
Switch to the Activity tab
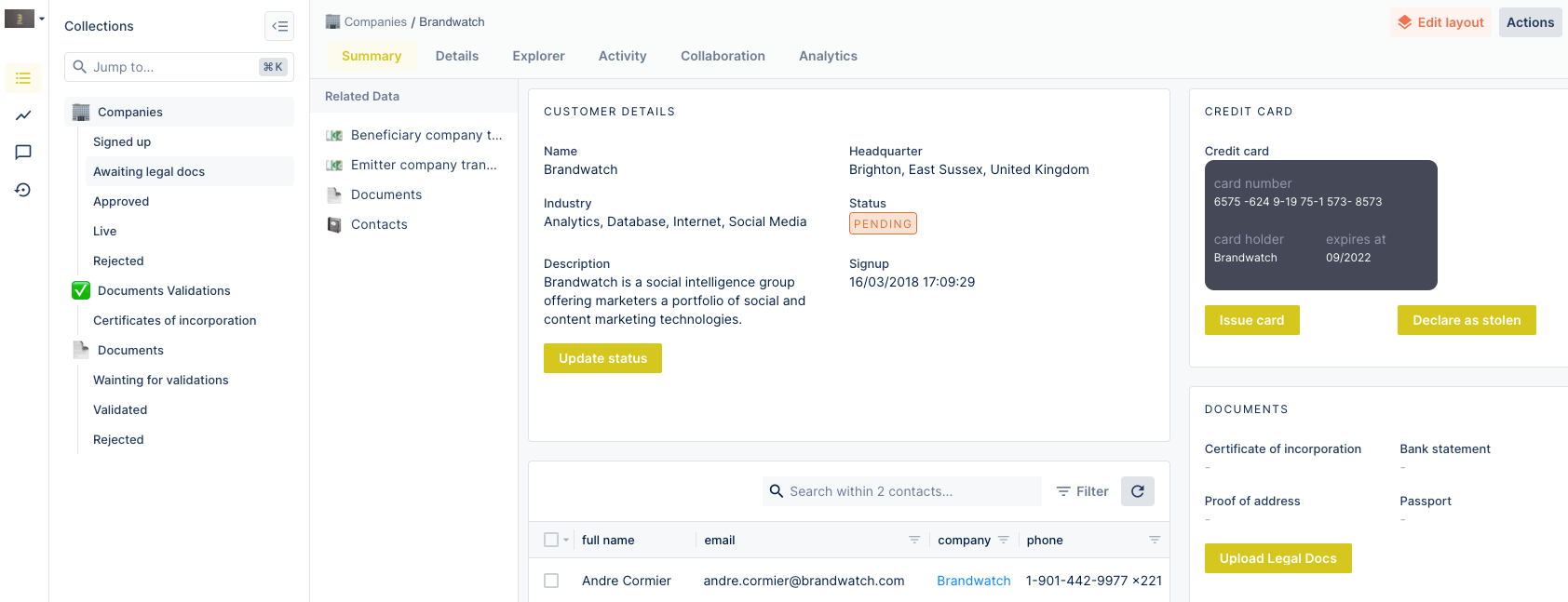622,56
